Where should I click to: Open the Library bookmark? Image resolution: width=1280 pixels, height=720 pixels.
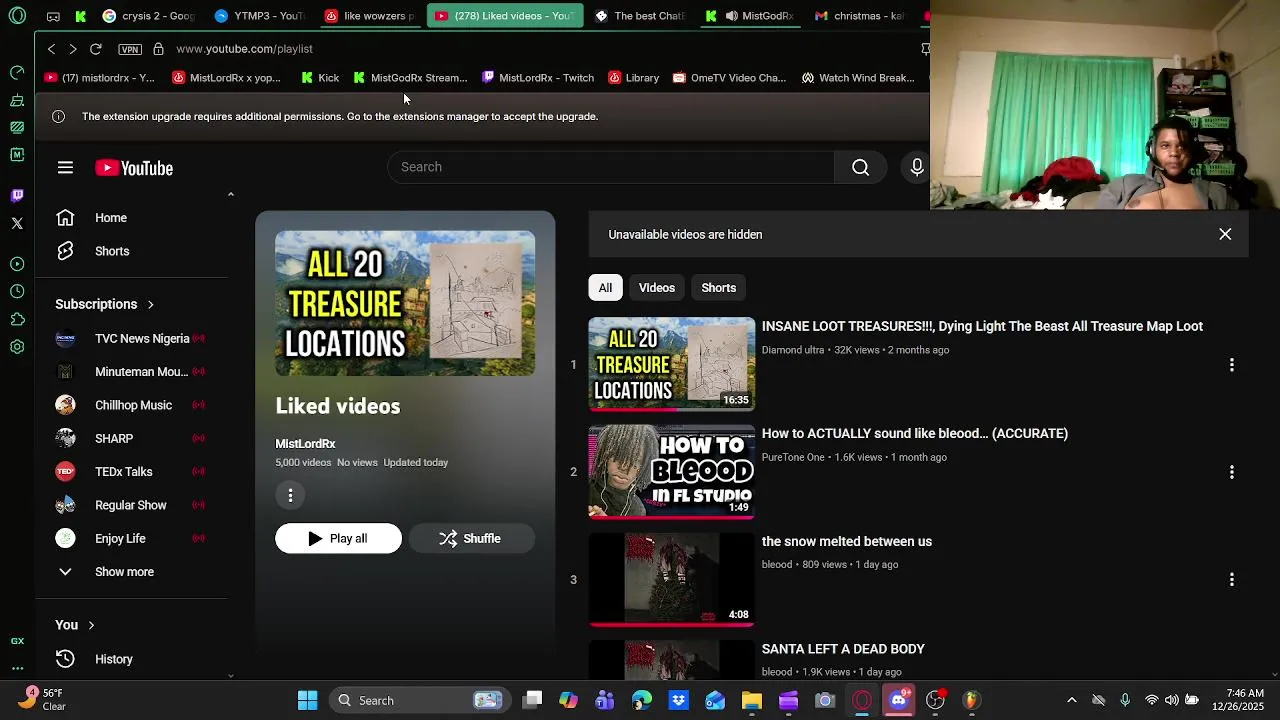(x=634, y=78)
